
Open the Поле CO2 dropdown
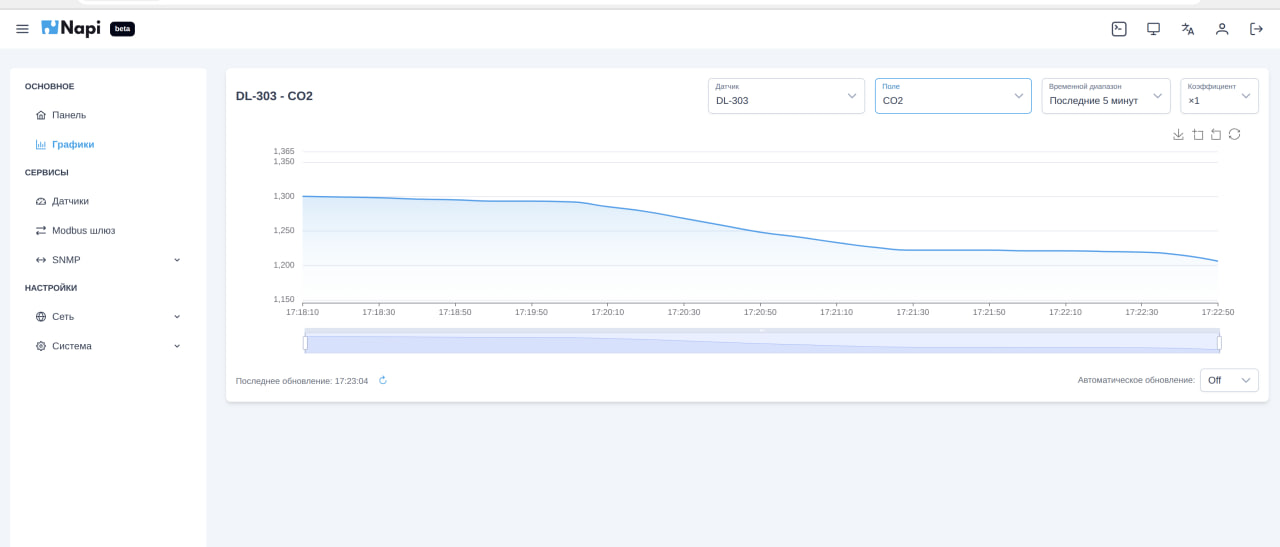click(953, 96)
